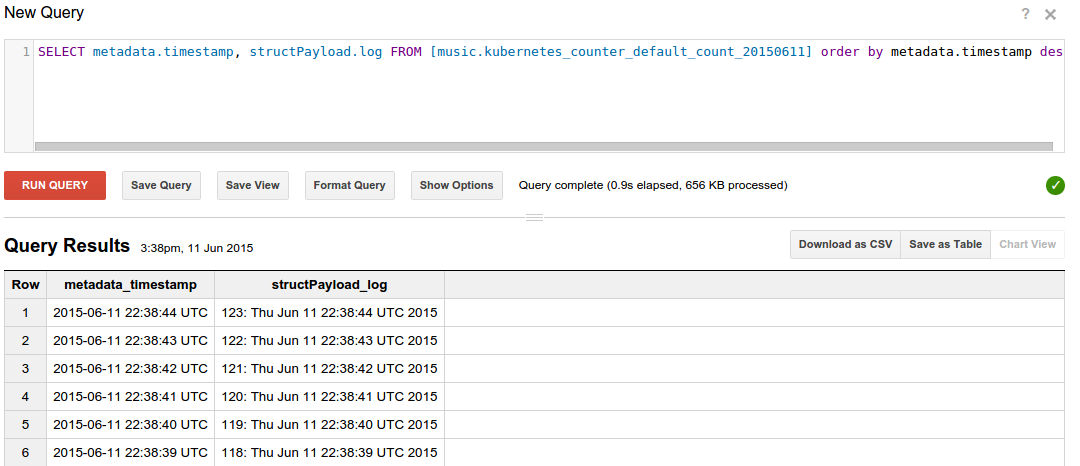Click the horizontal scrollbar of query editor
Viewport: 1080px width, 466px height.
point(540,146)
